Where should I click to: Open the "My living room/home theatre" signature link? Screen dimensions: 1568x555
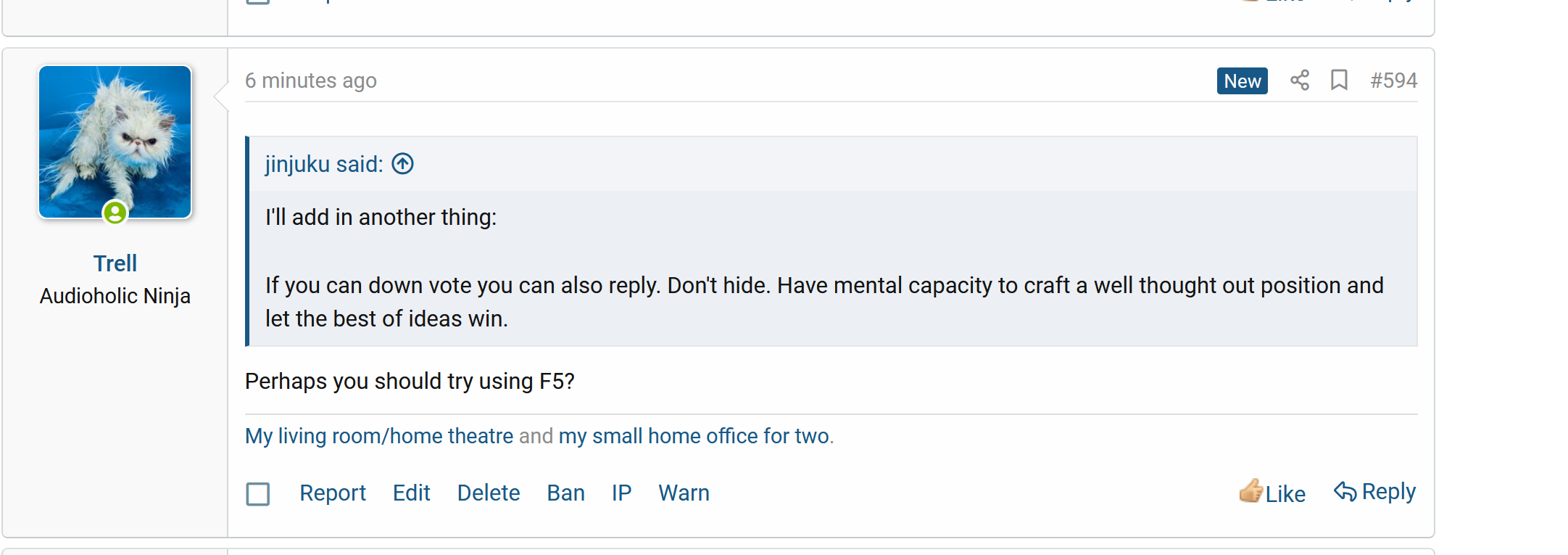(379, 436)
